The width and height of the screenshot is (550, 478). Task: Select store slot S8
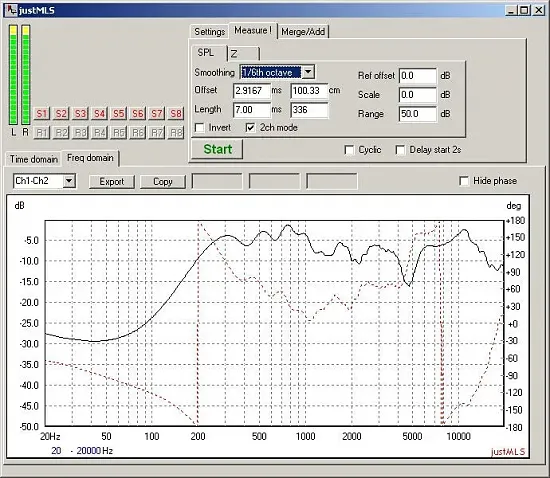pyautogui.click(x=176, y=114)
